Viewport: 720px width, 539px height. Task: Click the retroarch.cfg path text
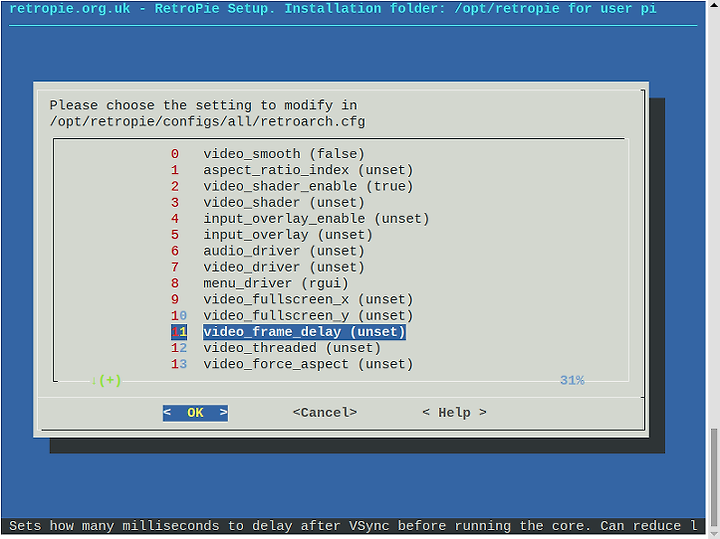[208, 122]
